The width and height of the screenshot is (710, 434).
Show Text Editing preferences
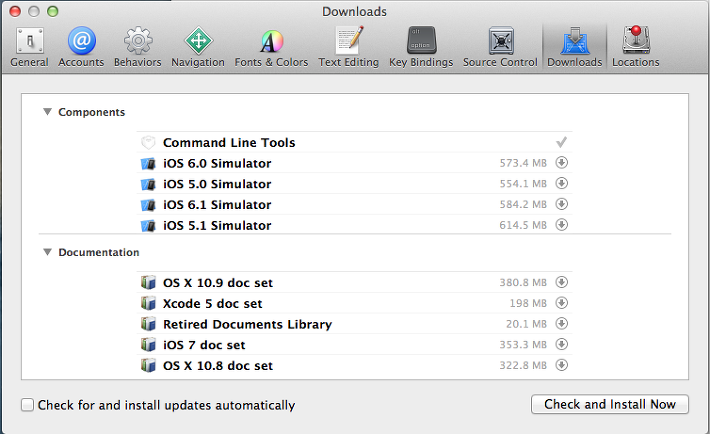348,47
